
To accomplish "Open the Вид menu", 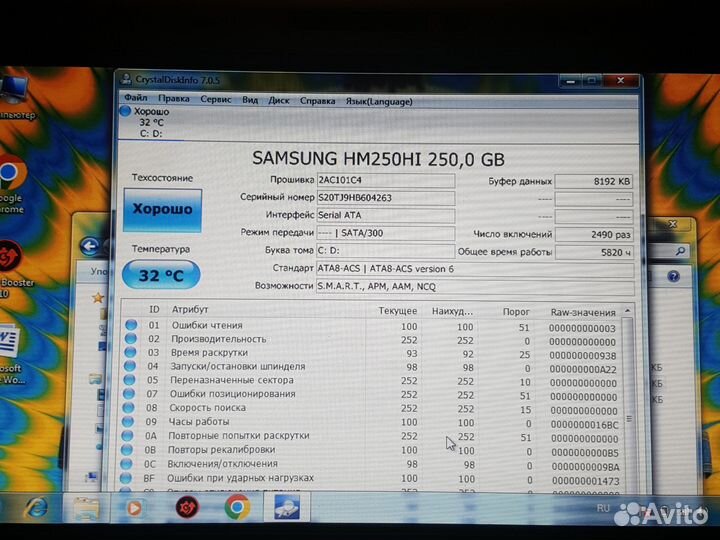I will point(250,100).
